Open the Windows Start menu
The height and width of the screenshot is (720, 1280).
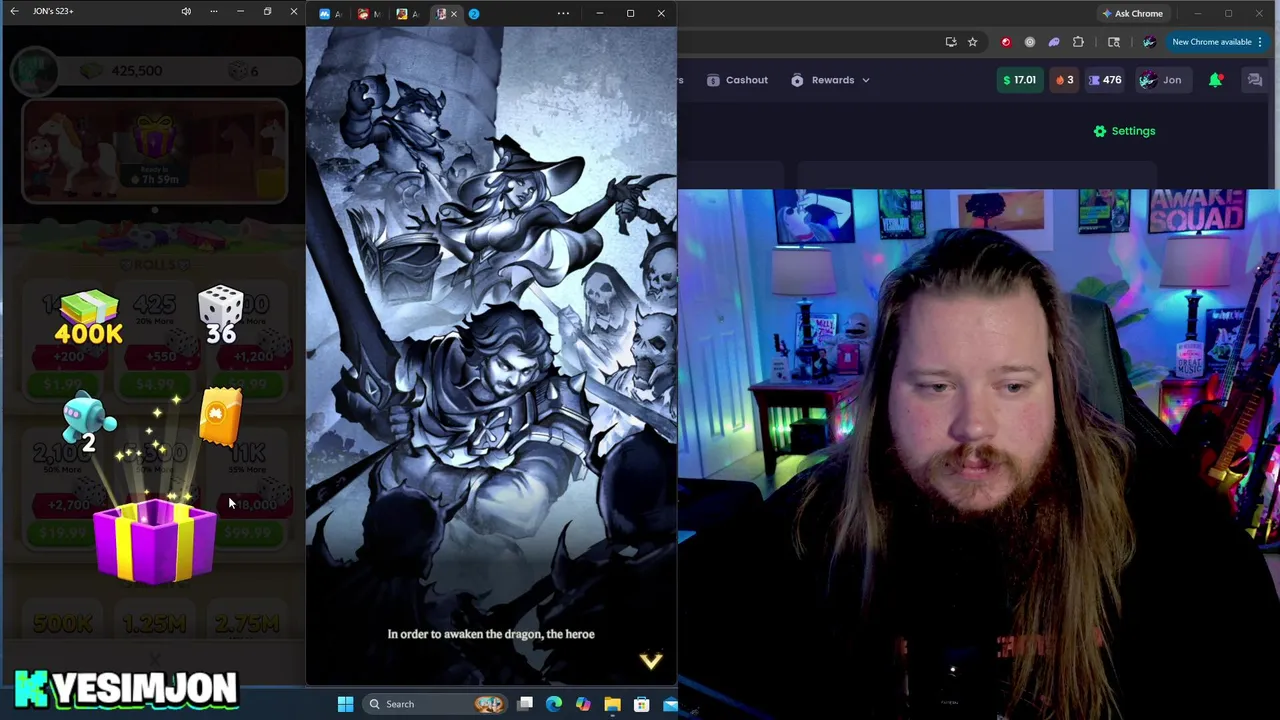click(345, 704)
